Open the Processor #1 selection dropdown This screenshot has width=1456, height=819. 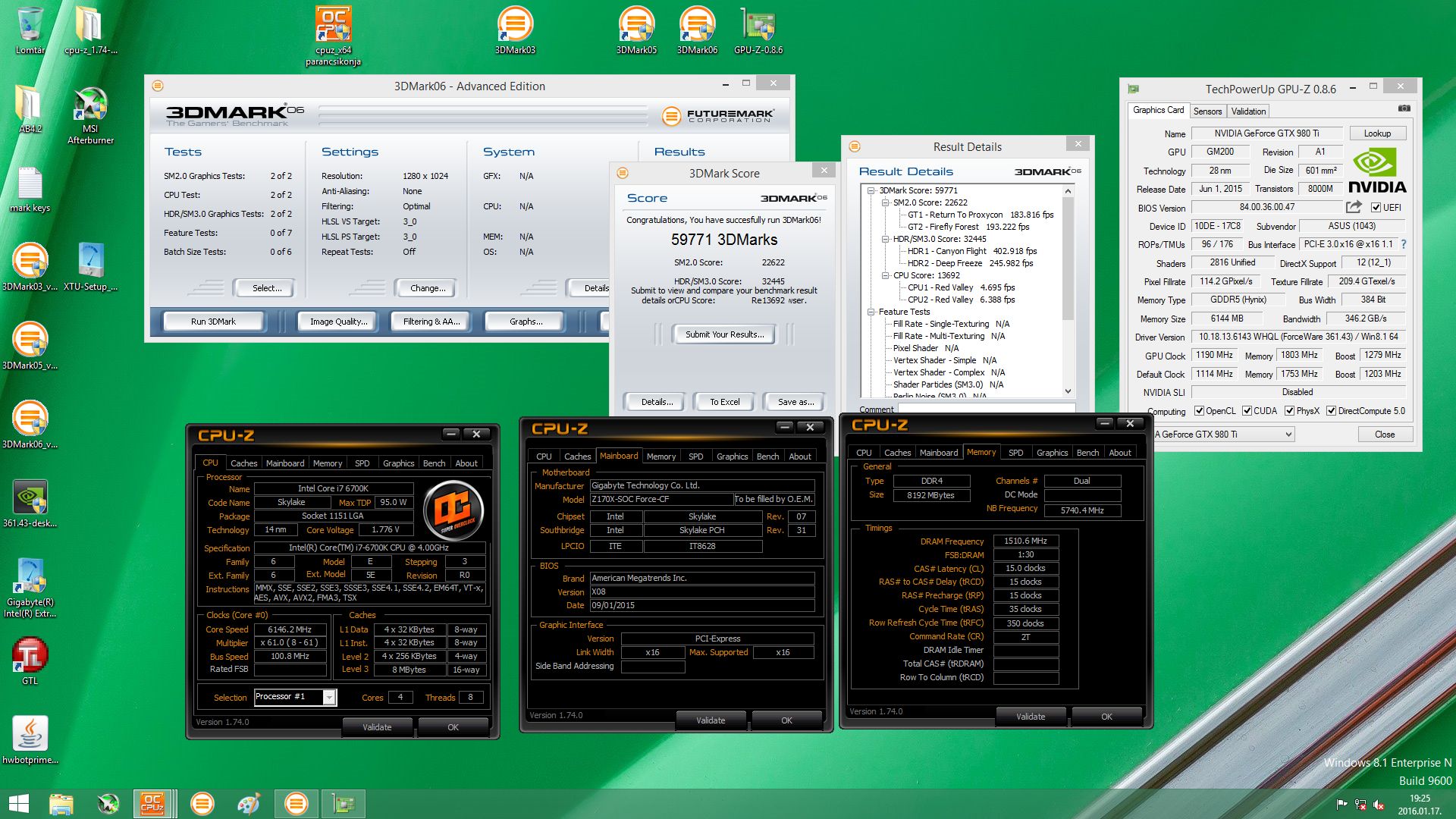tap(329, 697)
